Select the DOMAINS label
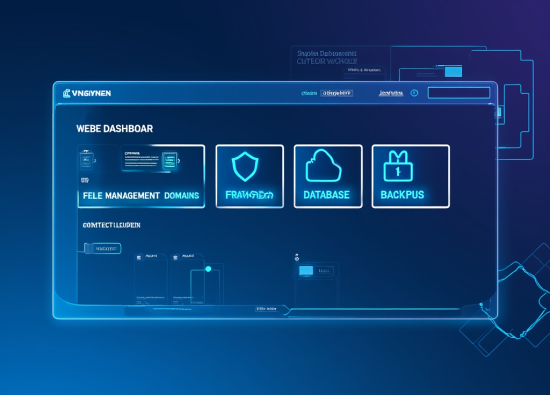The image size is (550, 395). (x=182, y=195)
